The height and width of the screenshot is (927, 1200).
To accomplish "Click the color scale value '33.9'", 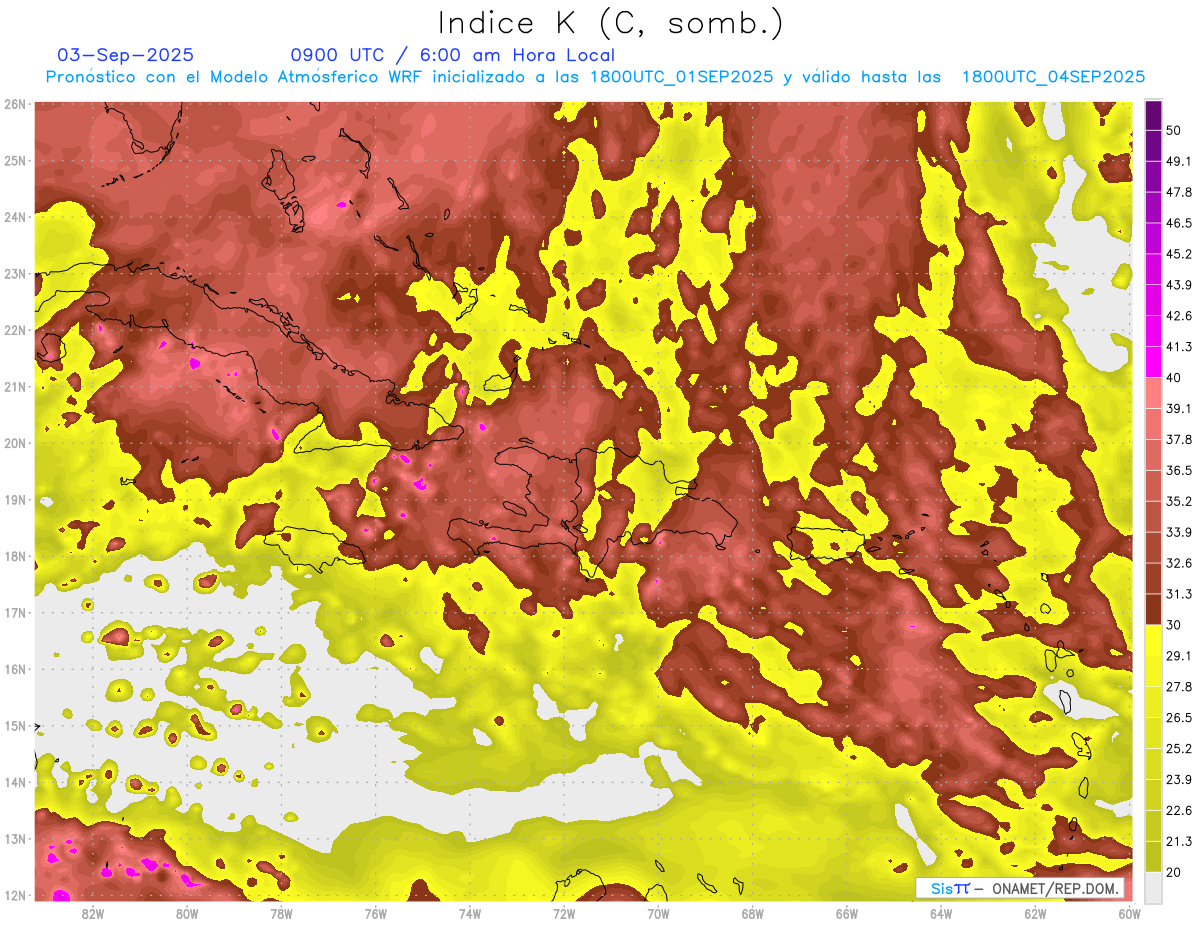I will click(1179, 532).
